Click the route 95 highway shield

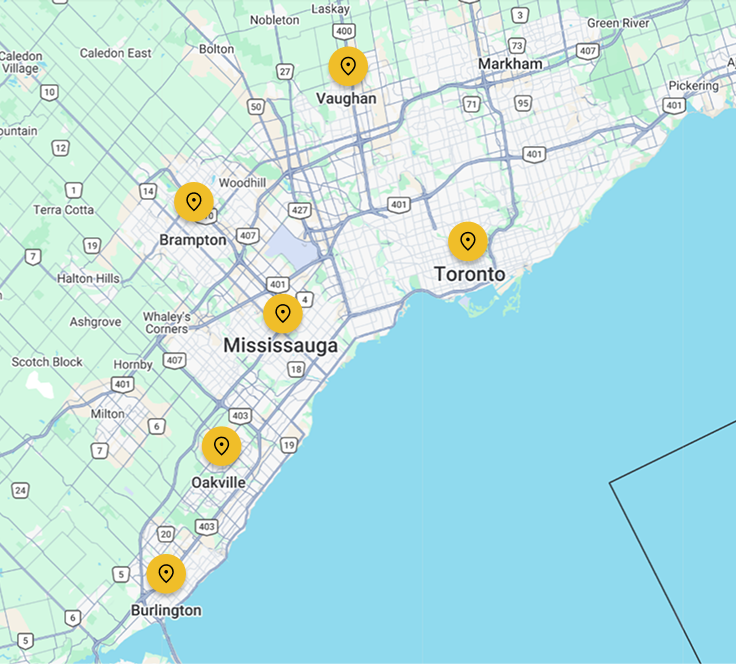pos(523,103)
